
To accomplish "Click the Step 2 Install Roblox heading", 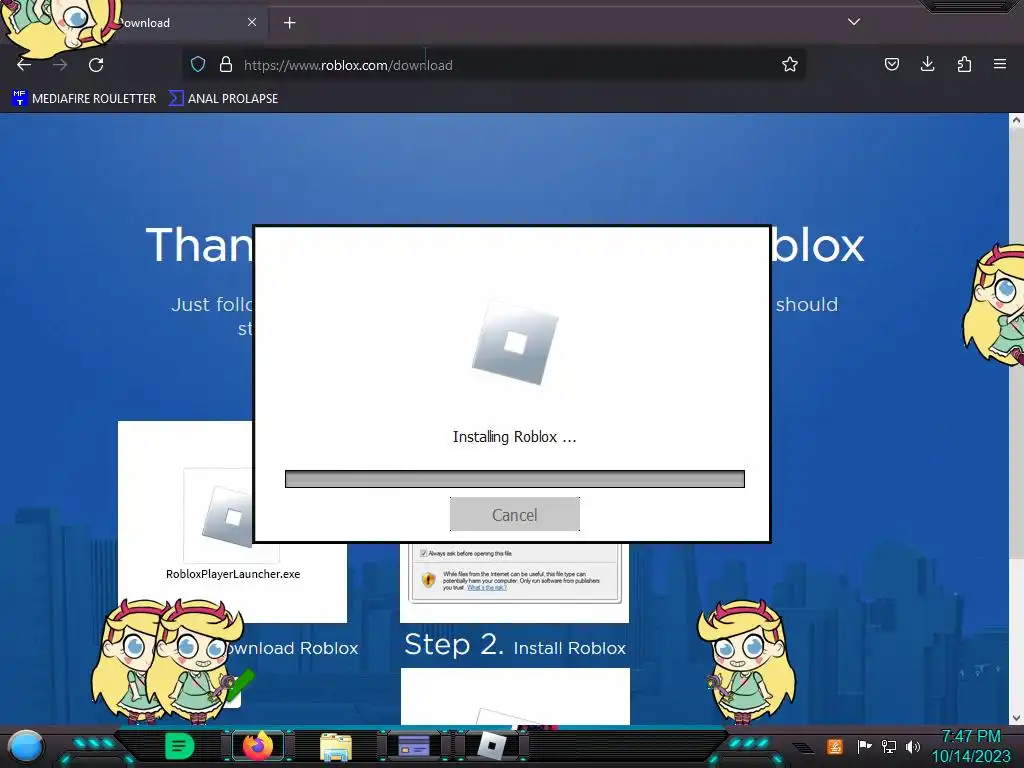I will tap(515, 645).
